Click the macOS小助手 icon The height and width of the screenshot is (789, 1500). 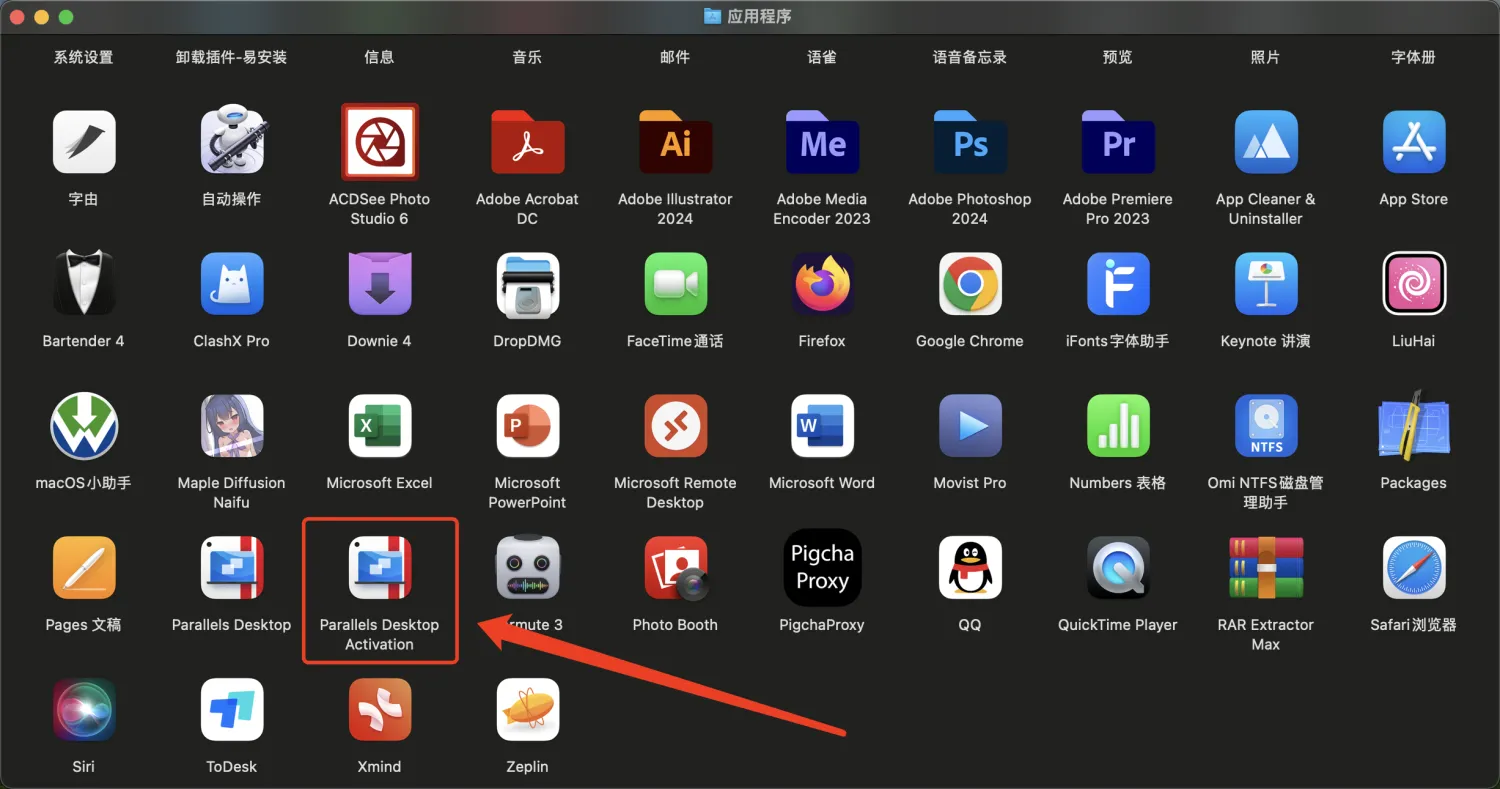(84, 426)
